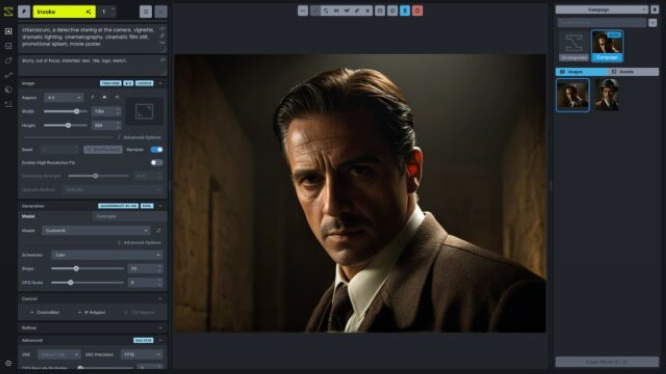Open the VAE Precision dropdown
Screen dimensions: 666x374
point(142,354)
